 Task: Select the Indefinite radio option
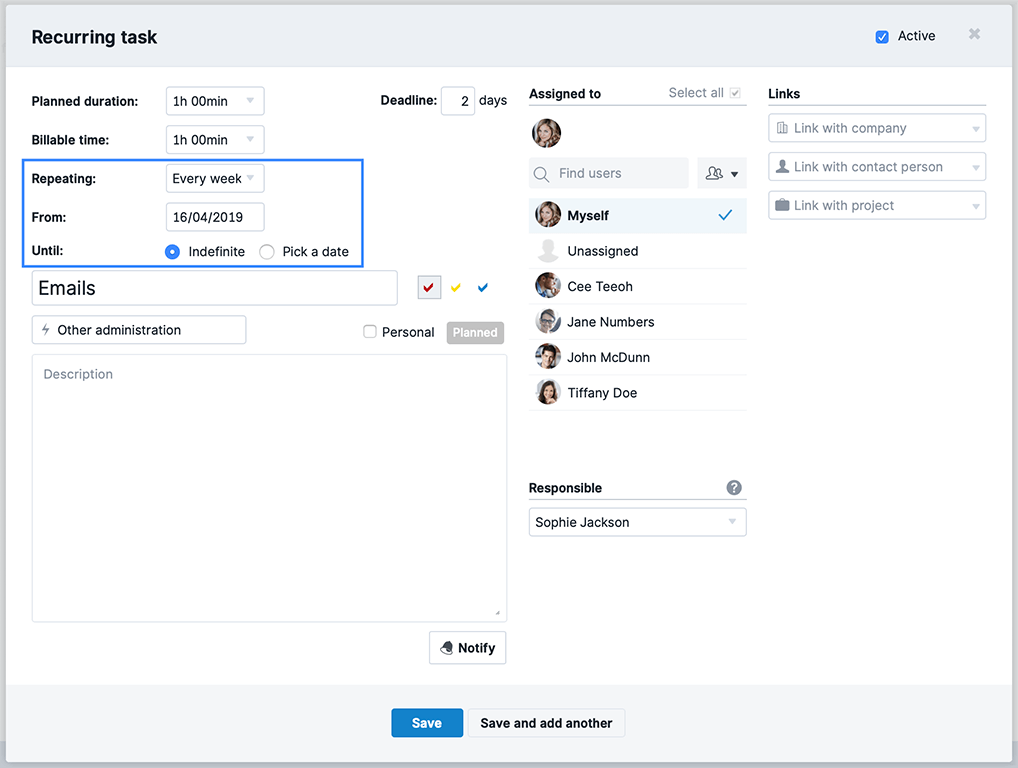click(x=172, y=252)
